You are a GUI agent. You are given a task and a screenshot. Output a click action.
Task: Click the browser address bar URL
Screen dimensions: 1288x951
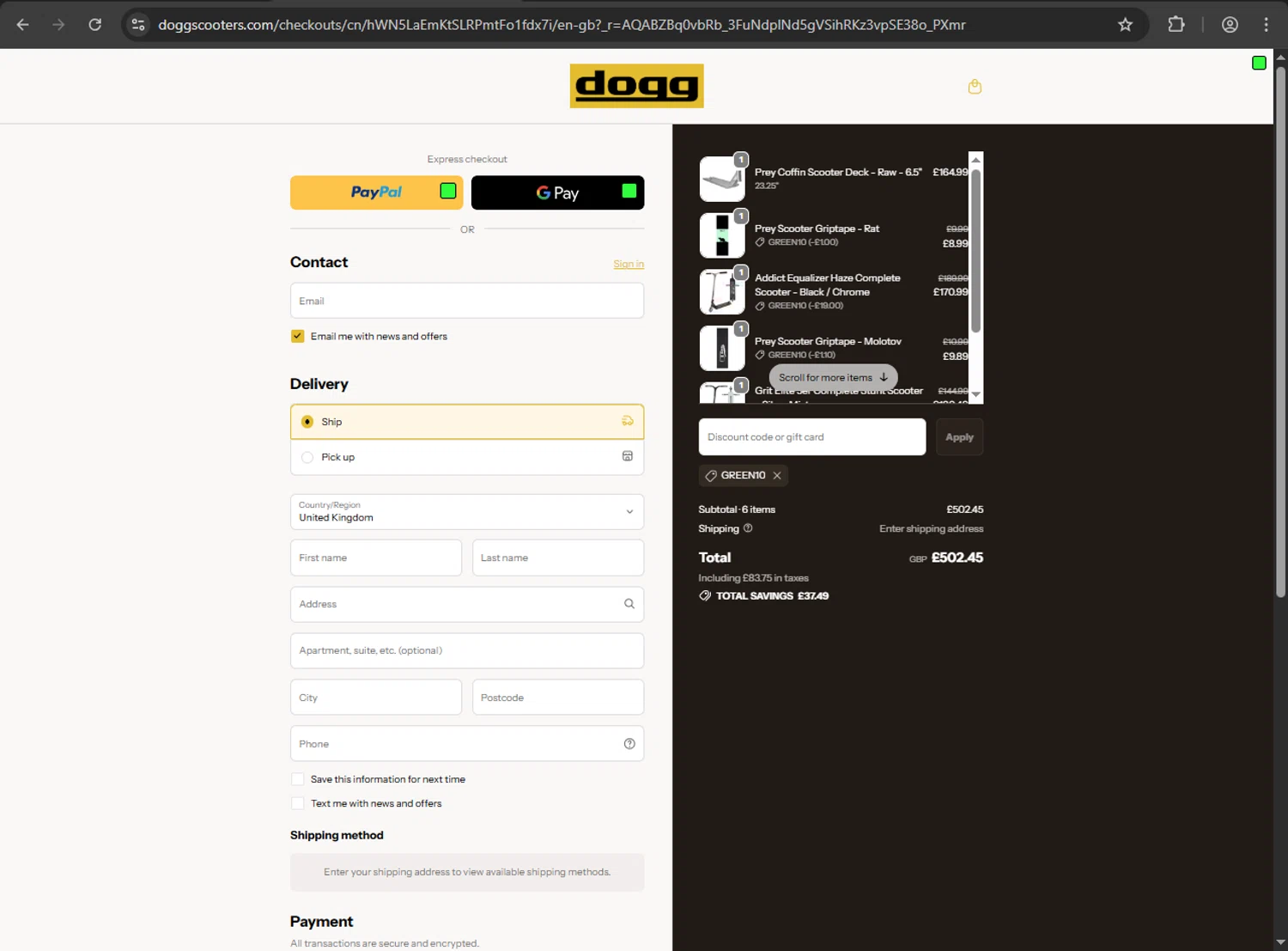tap(562, 25)
